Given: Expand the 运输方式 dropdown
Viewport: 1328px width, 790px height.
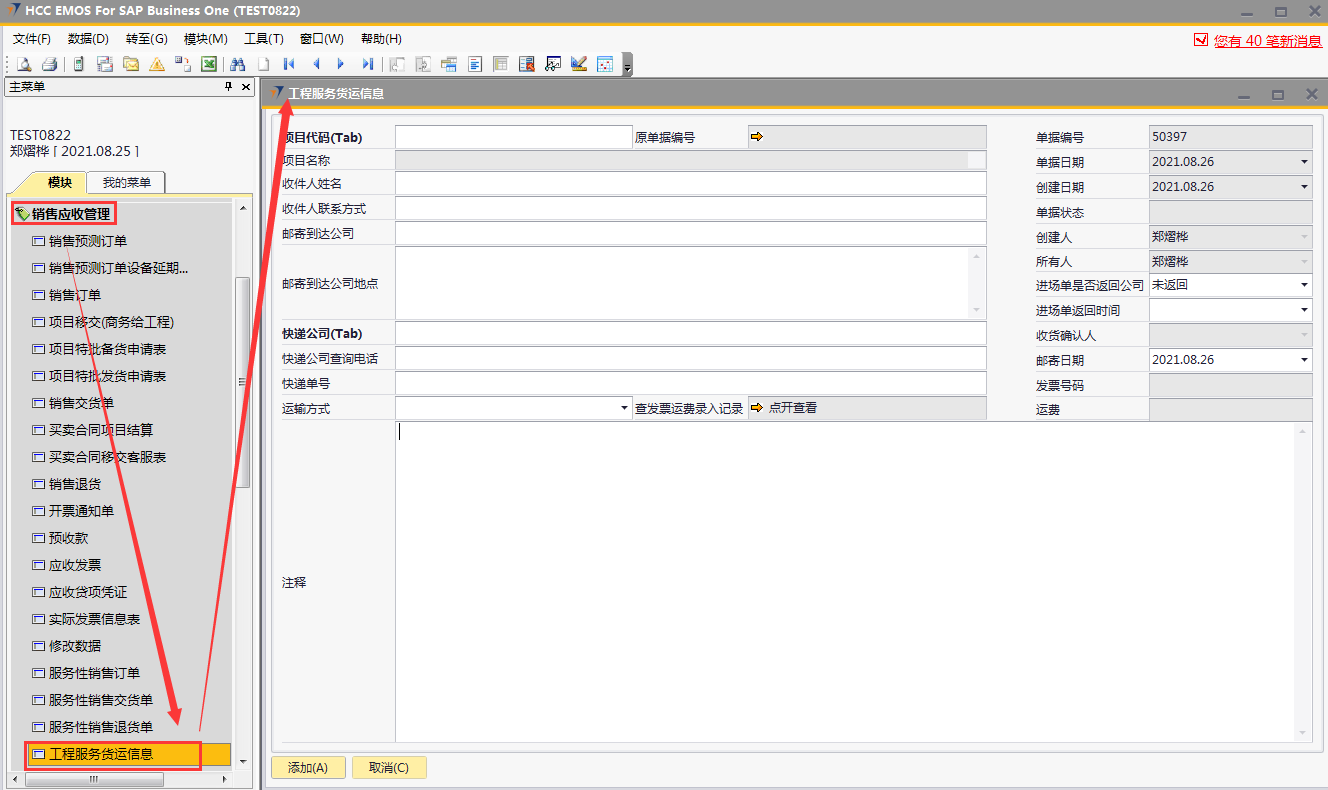Looking at the screenshot, I should click(624, 408).
